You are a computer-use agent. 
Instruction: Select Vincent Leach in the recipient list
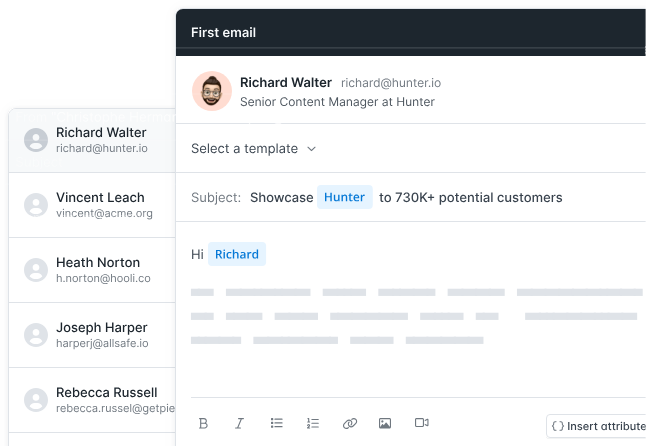tap(92, 205)
